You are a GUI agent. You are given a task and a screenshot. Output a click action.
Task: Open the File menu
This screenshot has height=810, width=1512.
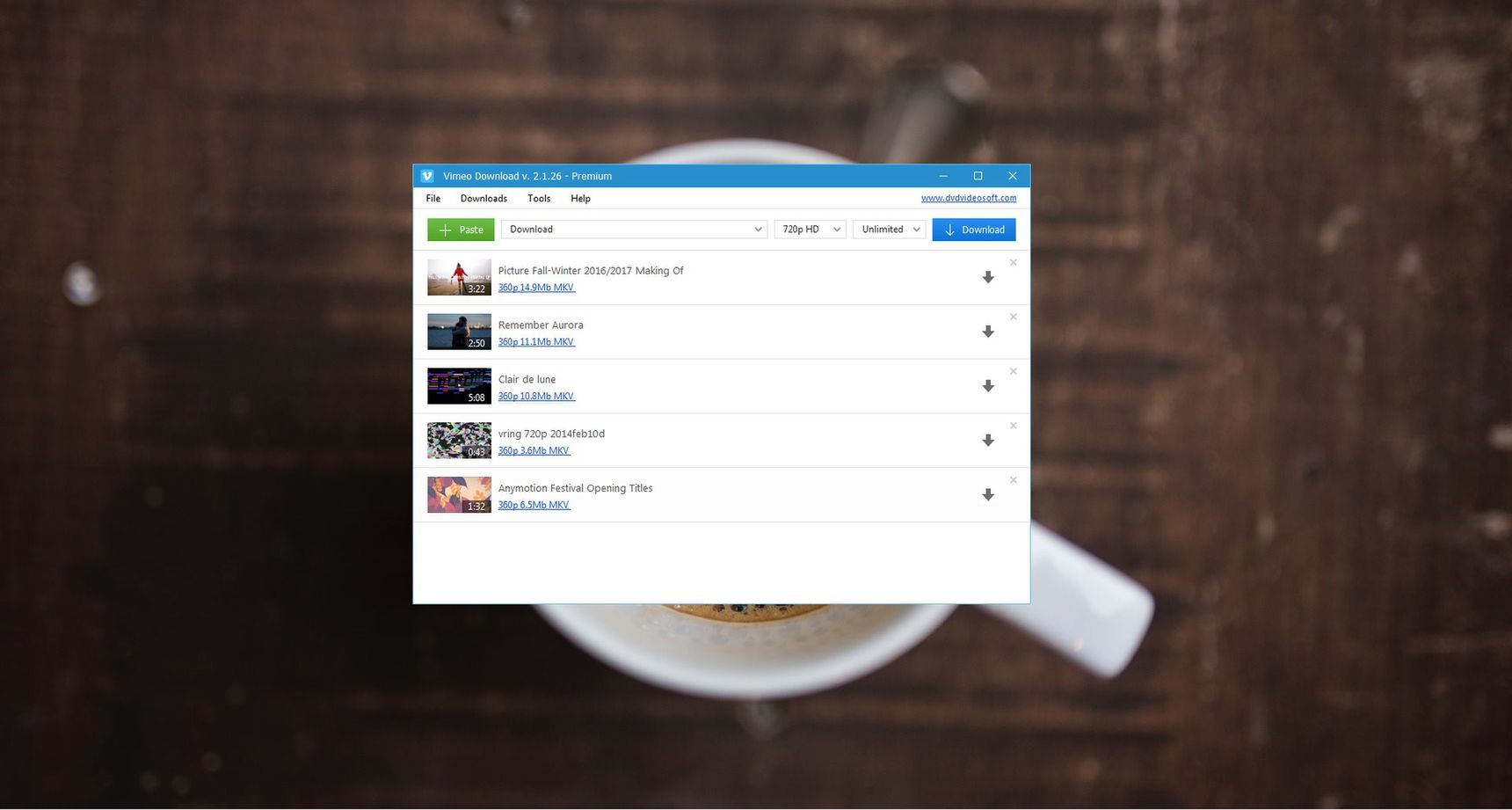pos(433,199)
